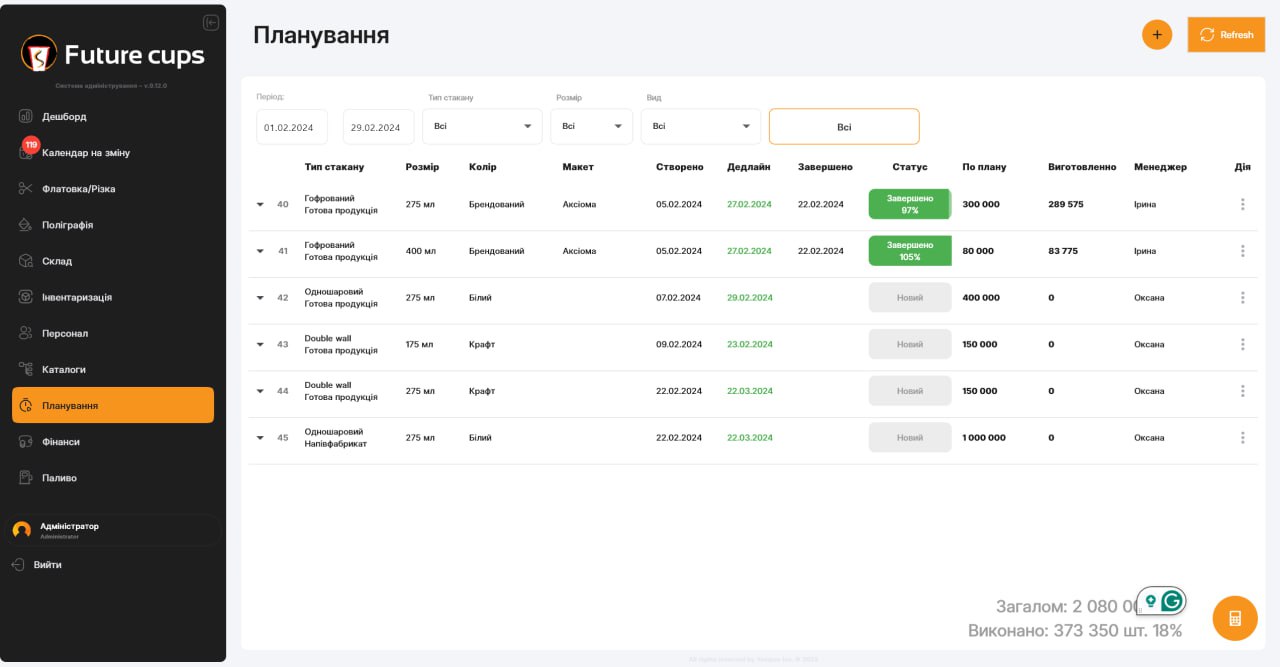Open actions menu for row 44
Screen dimensions: 1280x667
1243,391
